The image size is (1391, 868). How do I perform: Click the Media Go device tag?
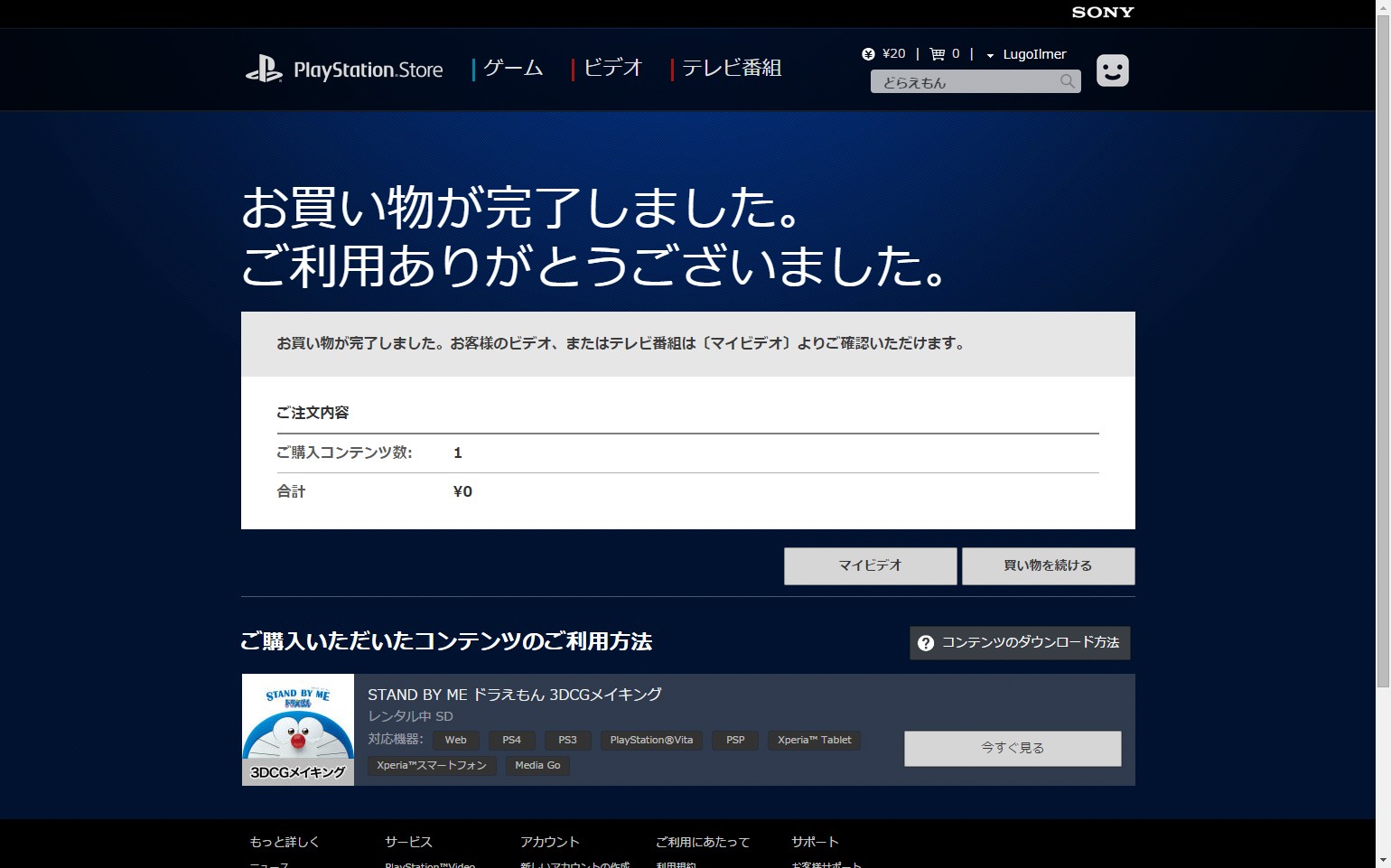click(537, 765)
